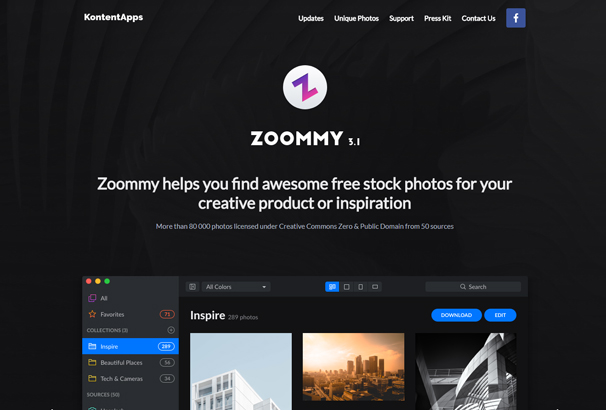Open the Facebook page icon
Viewport: 606px width, 410px height.
(x=516, y=18)
